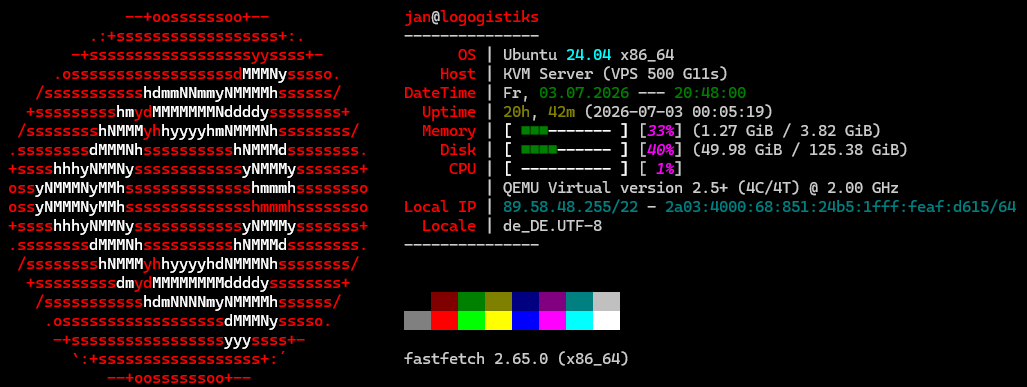Click 'KVM Server (VPS 500 G11s)' text
The width and height of the screenshot is (1027, 387).
tap(615, 73)
